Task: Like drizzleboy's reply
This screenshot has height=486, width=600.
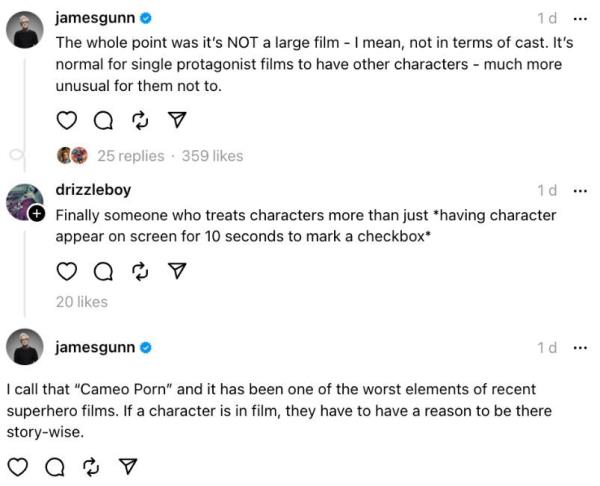Action: click(x=66, y=271)
